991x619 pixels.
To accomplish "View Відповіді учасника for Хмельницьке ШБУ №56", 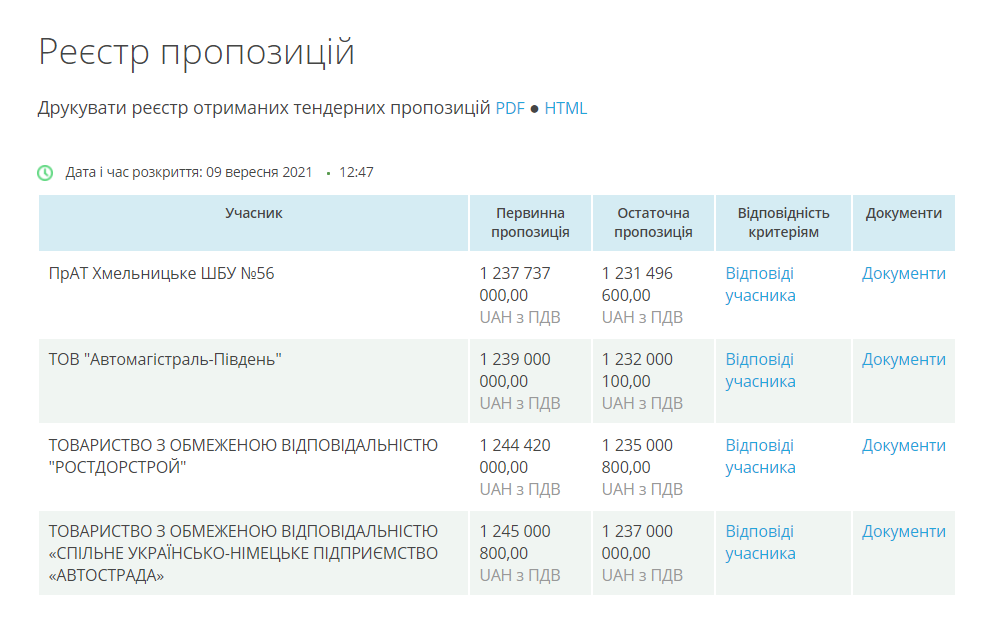I will pos(760,285).
